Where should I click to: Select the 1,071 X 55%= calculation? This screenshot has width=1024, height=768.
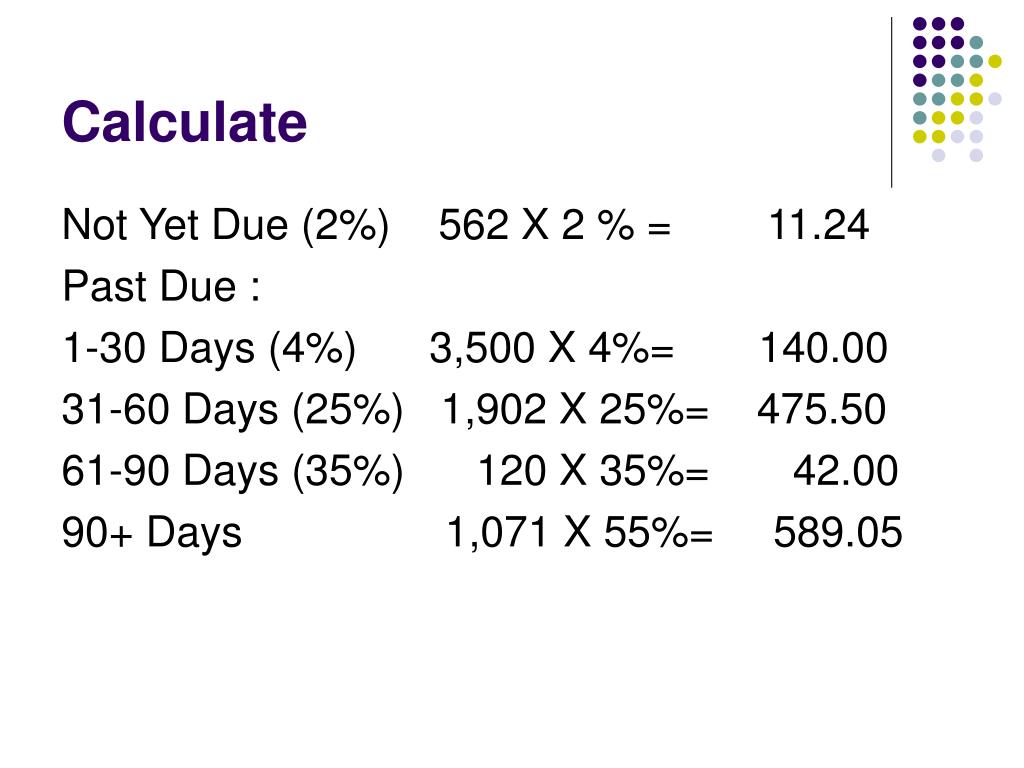580,532
